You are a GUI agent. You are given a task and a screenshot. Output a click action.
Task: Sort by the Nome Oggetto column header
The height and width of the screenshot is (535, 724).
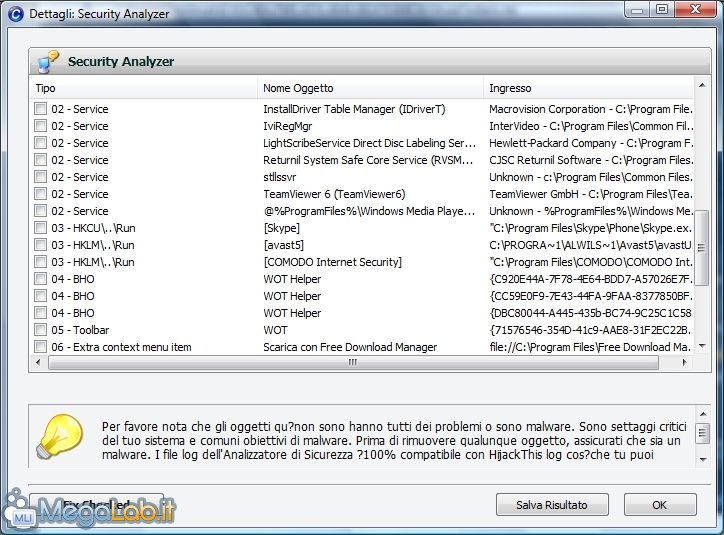pos(370,88)
